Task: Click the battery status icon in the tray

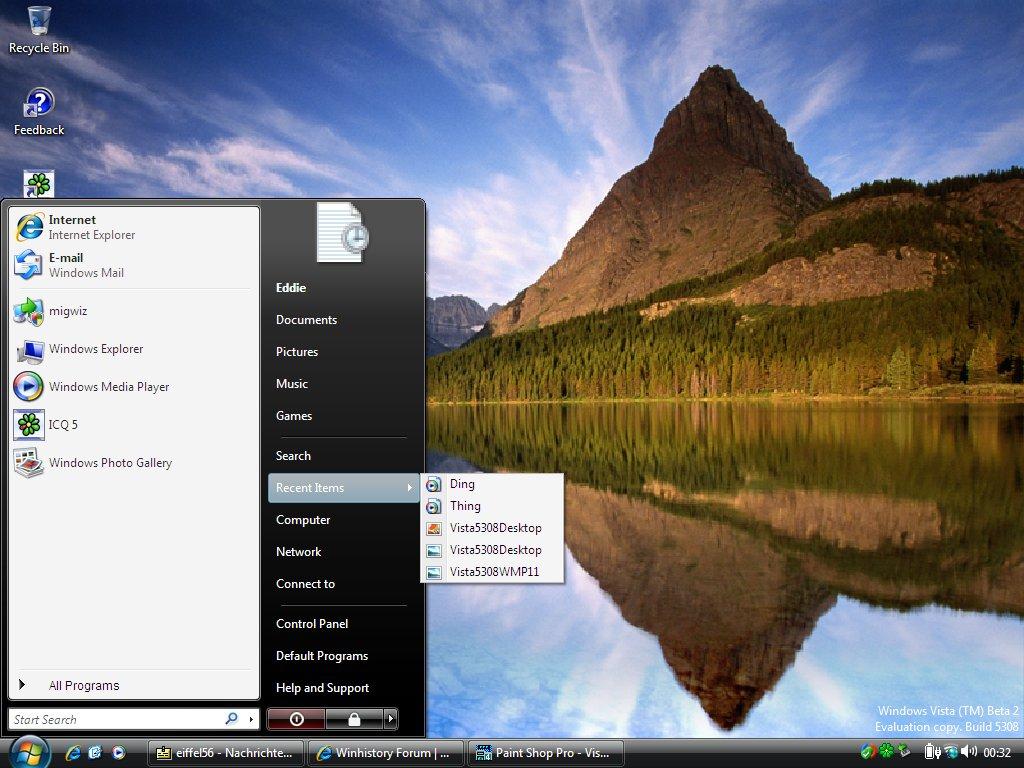Action: pos(930,751)
